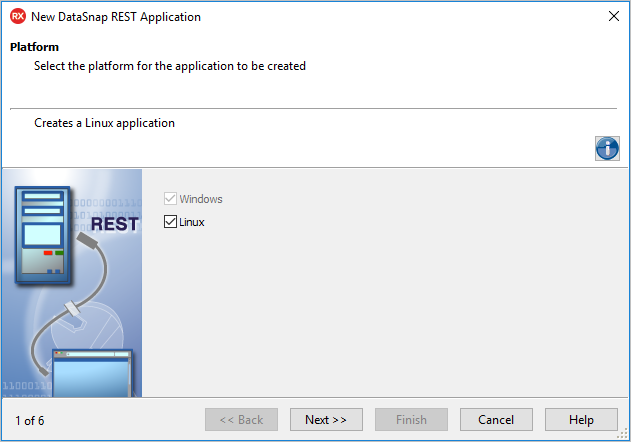Click the server tower illustration
This screenshot has width=631, height=442.
(43, 235)
